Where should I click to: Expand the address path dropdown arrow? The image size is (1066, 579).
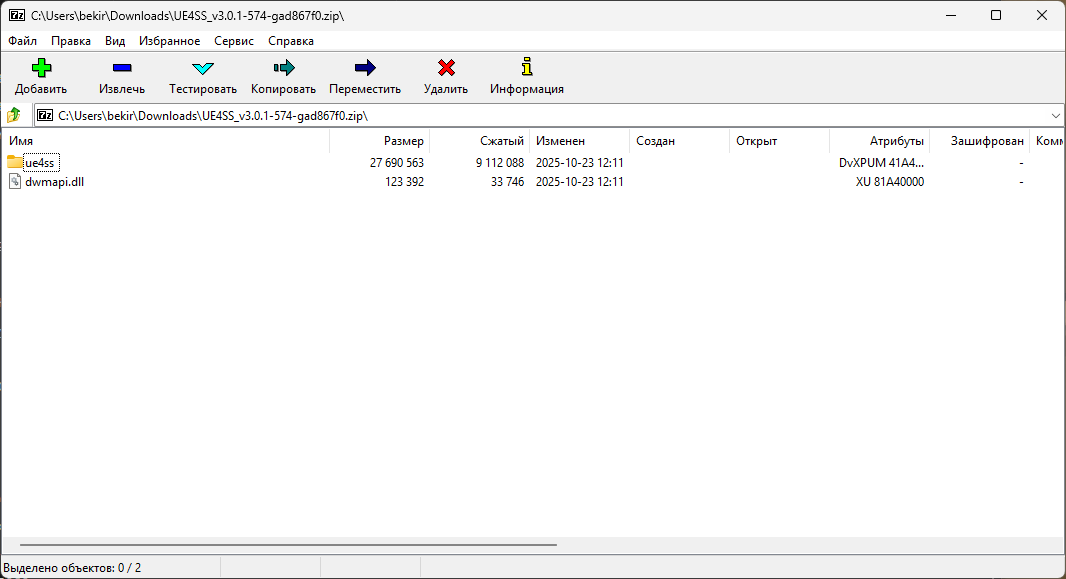click(x=1056, y=115)
